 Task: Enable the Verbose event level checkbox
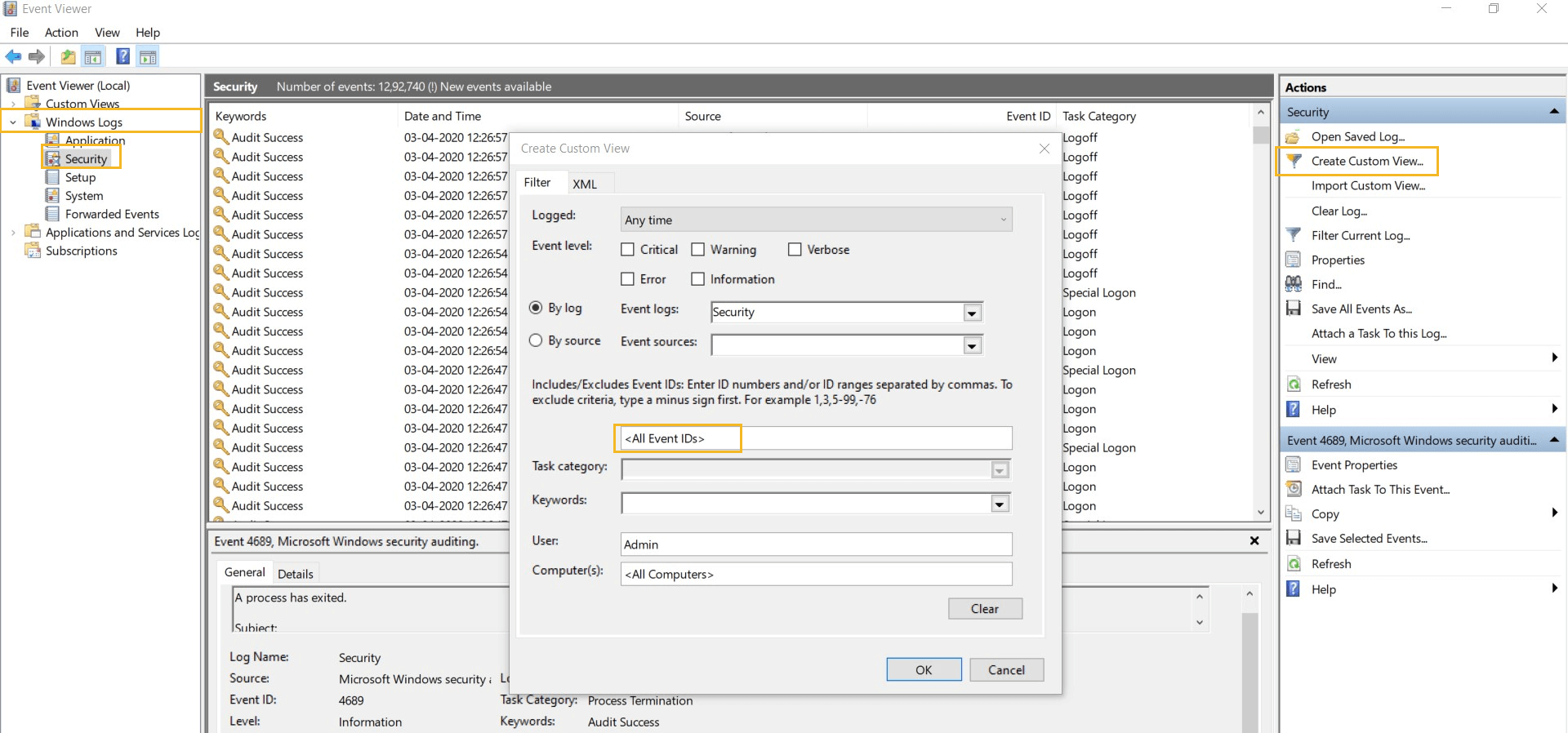(x=795, y=250)
